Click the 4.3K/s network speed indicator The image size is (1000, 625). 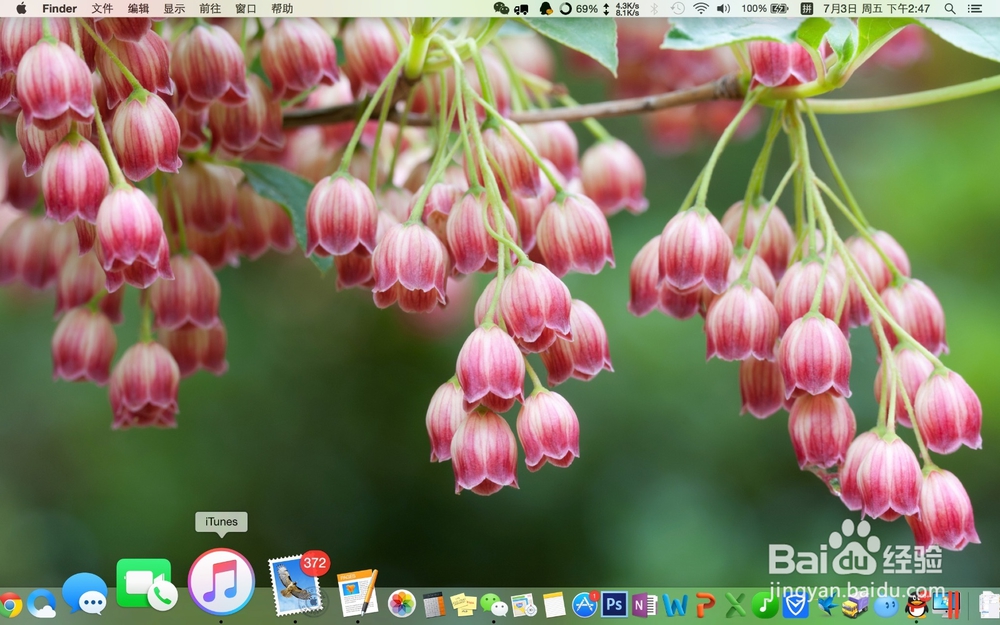pyautogui.click(x=622, y=8)
